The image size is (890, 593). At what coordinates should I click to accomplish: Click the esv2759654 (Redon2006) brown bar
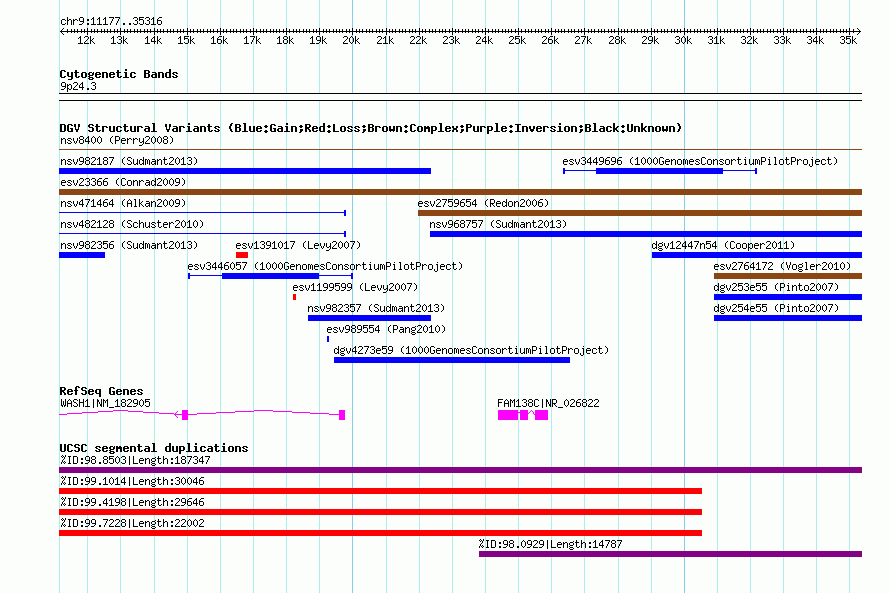click(x=640, y=213)
